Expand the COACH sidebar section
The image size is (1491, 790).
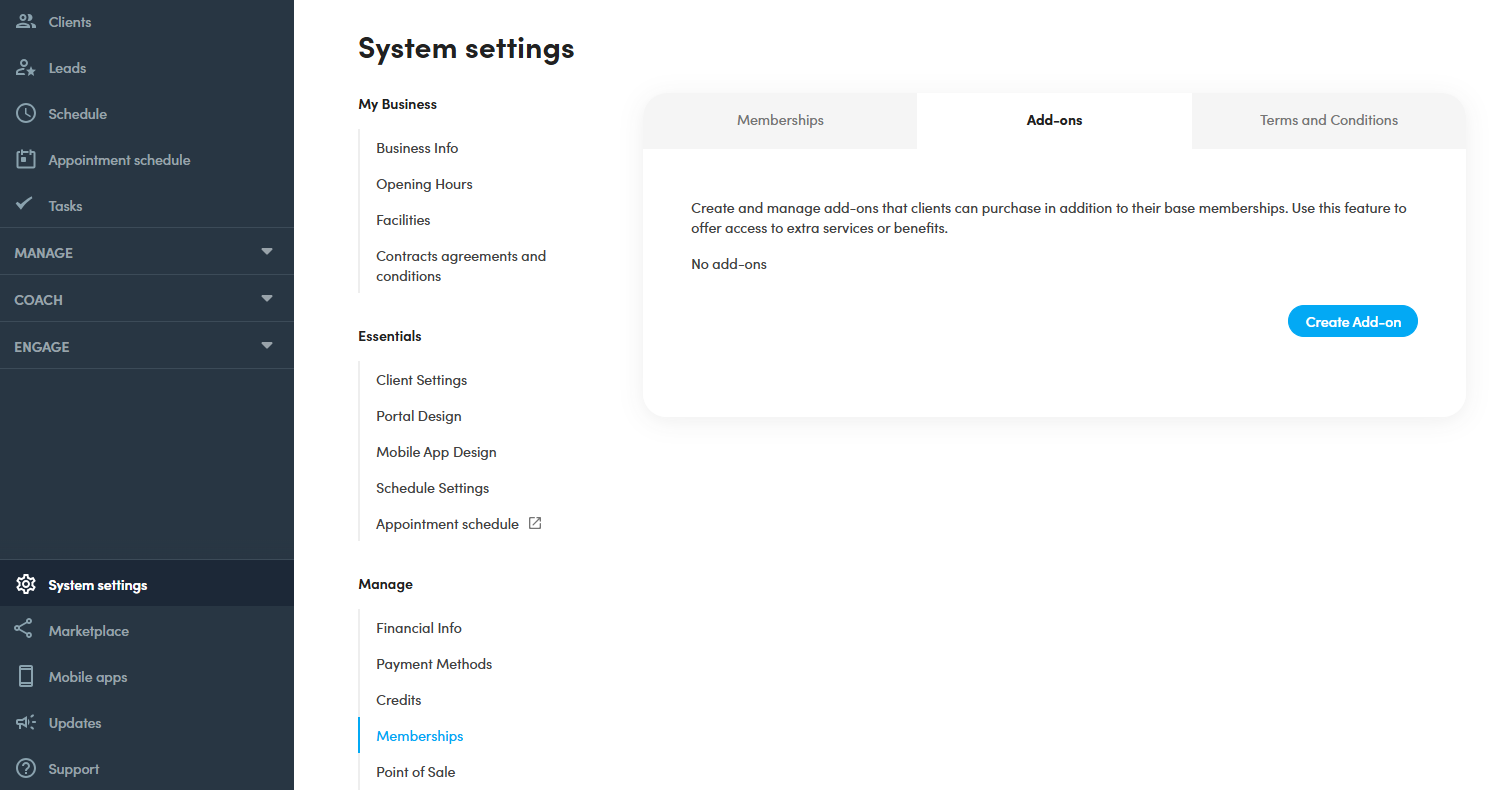[147, 299]
